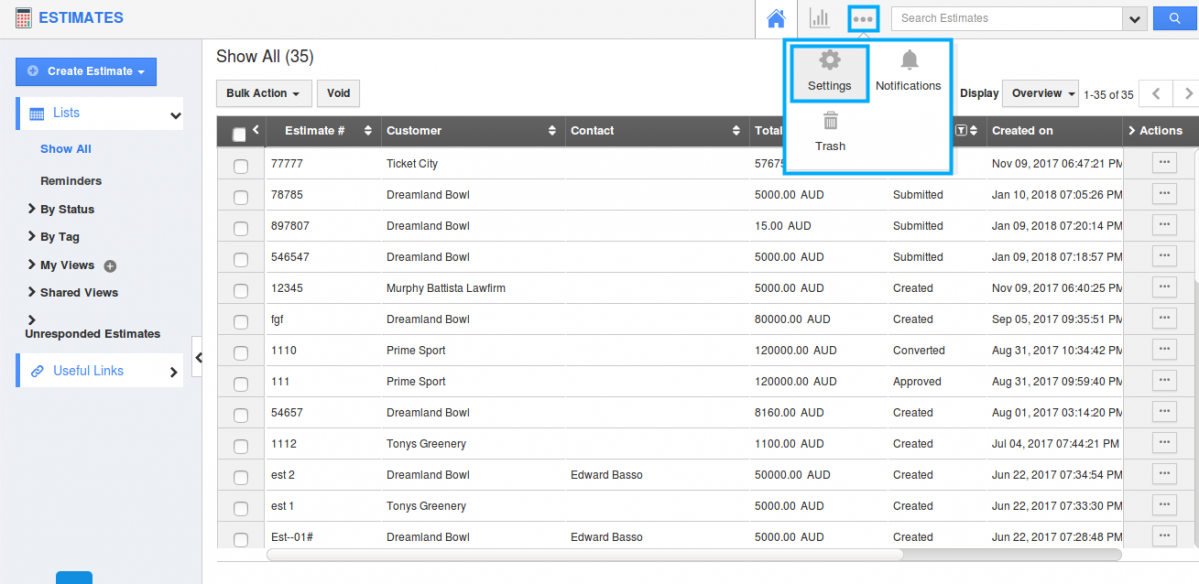Open actions menu for estimate 1112
The height and width of the screenshot is (584, 1199).
[1164, 443]
